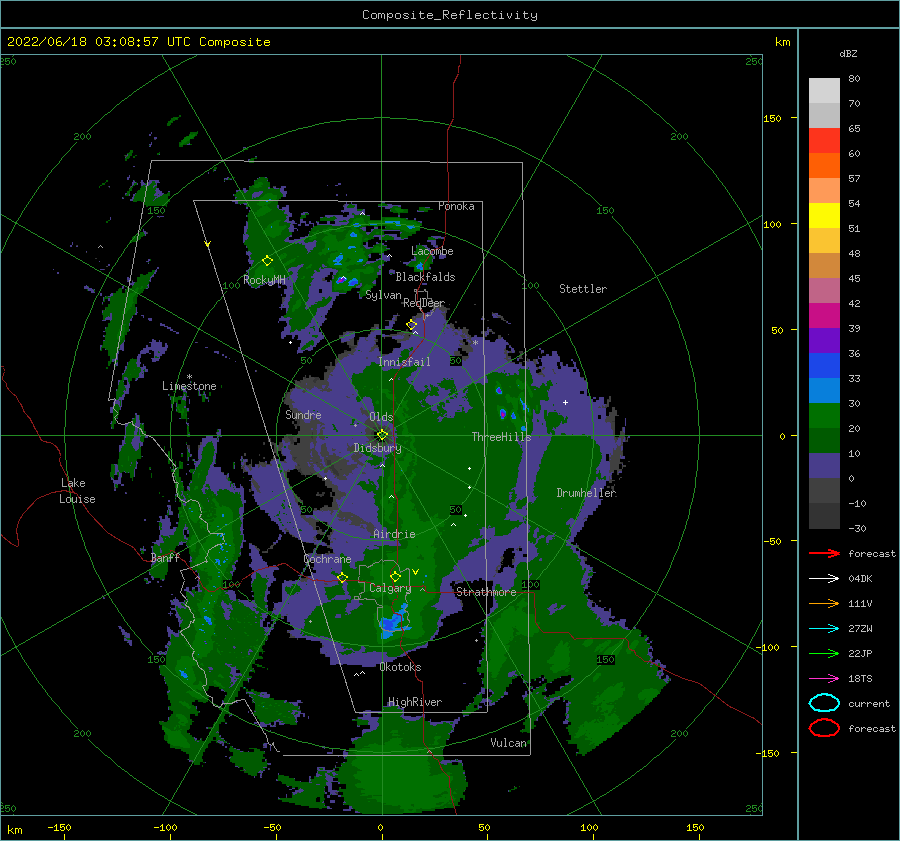
Task: Select the bright green 20 dBZ swatch
Action: 824,415
